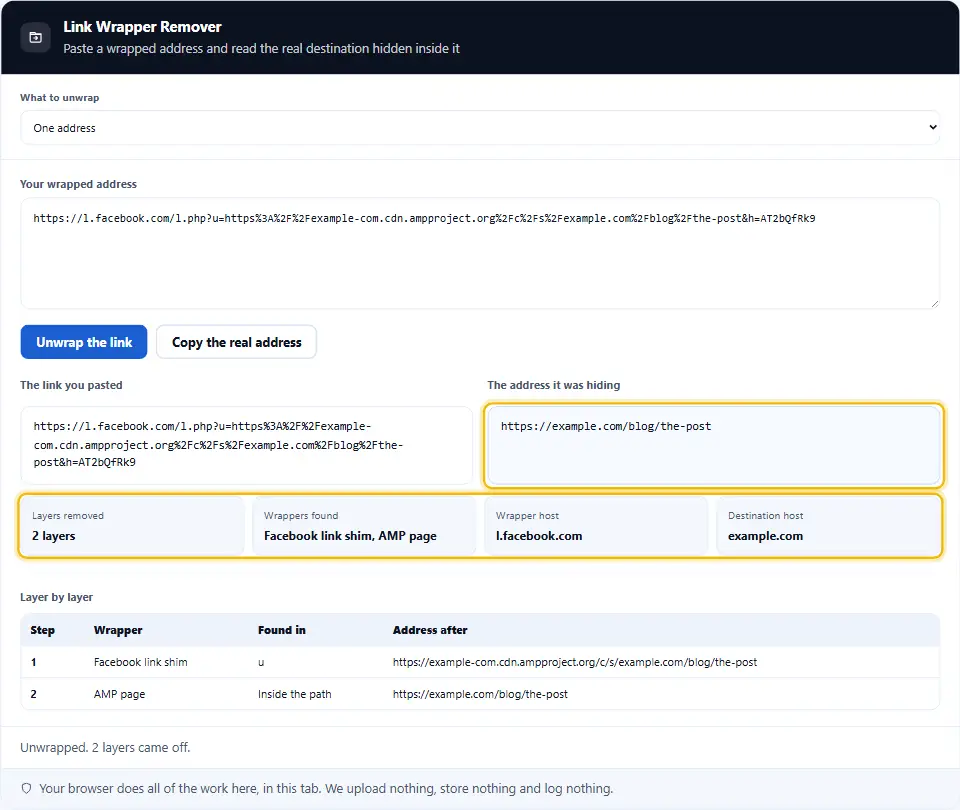Click the "example.com" destination host value
960x810 pixels.
pyautogui.click(x=765, y=536)
